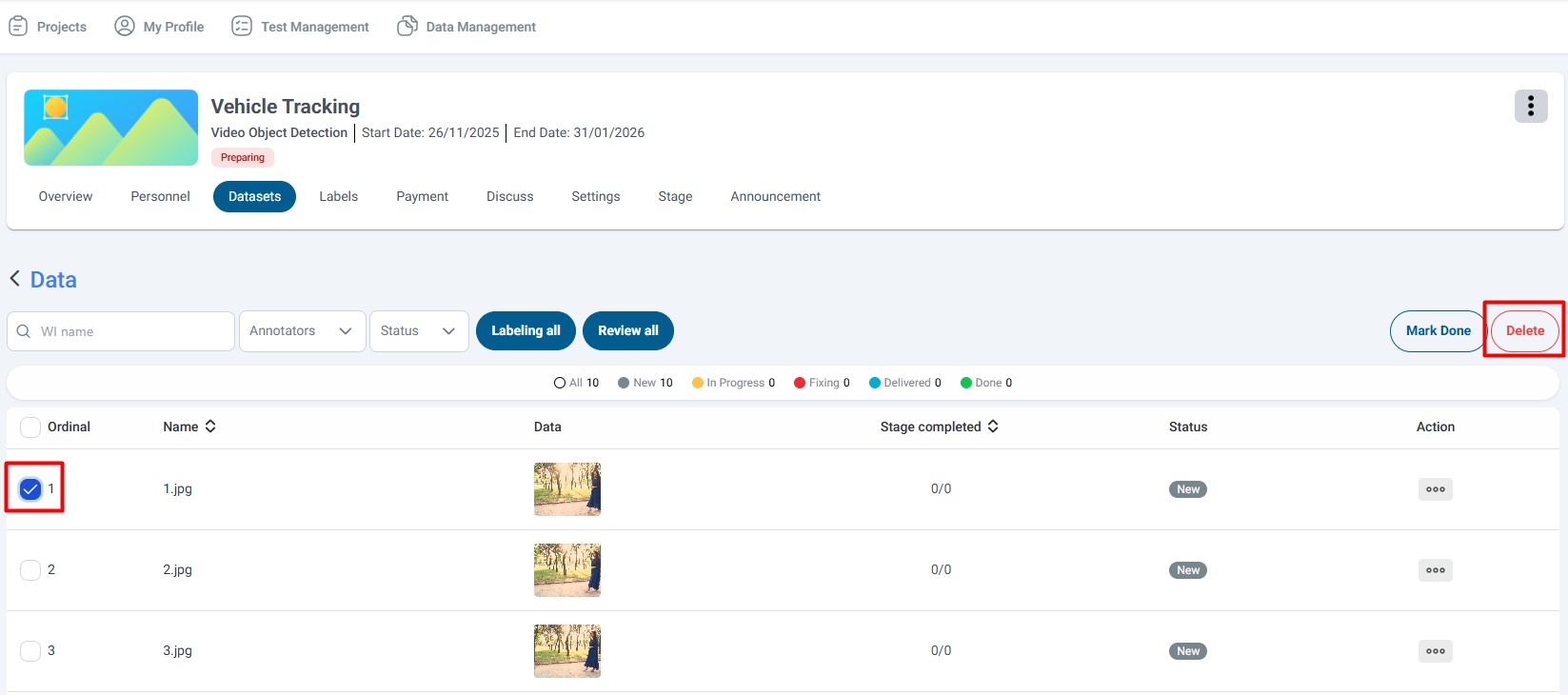This screenshot has width=1568, height=695.
Task: Click the Labeling all button
Action: pyautogui.click(x=526, y=331)
